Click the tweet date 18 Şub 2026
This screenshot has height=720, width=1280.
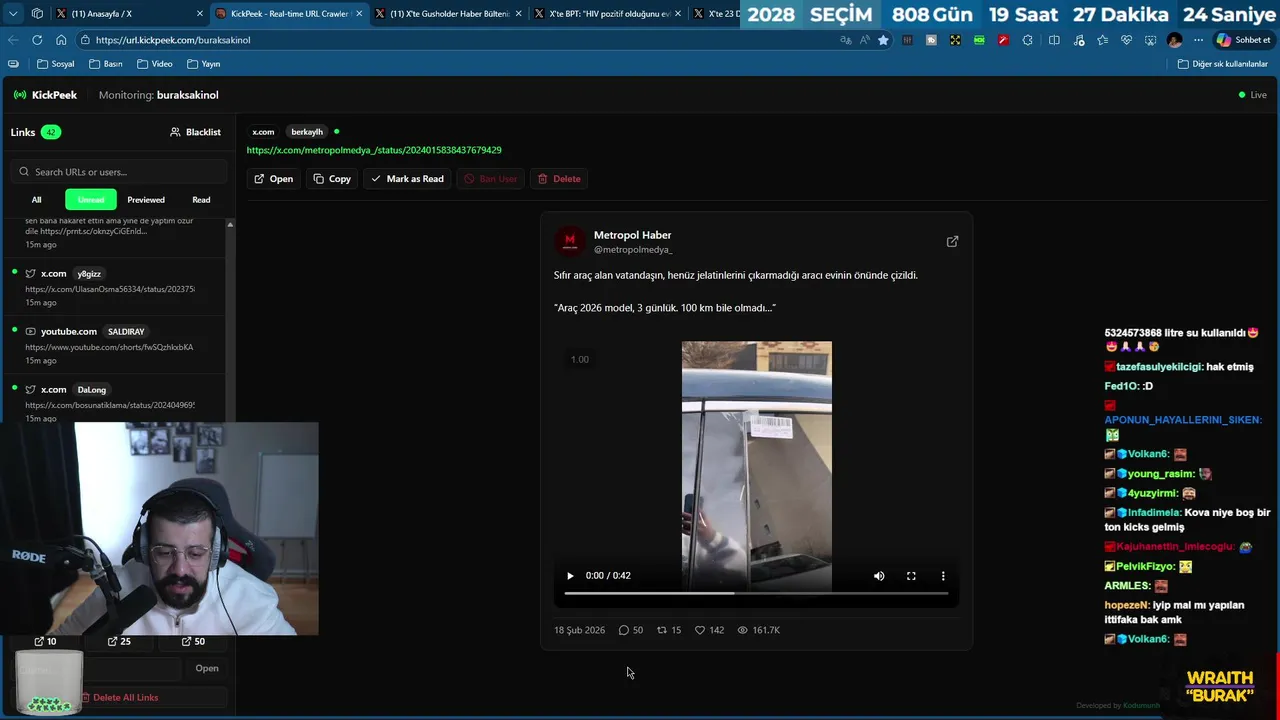(579, 630)
